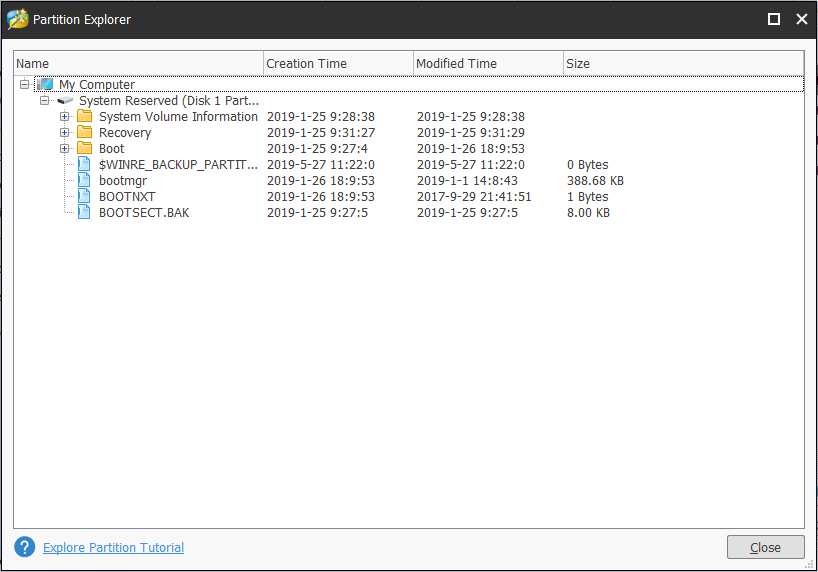Click the Recovery folder icon
This screenshot has width=818, height=572.
click(85, 132)
